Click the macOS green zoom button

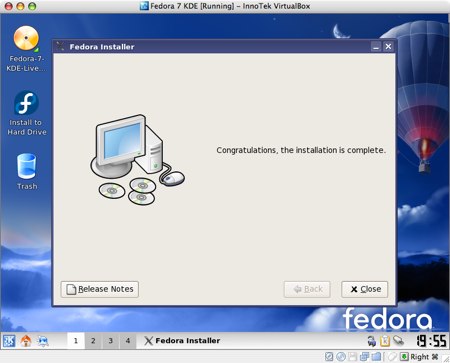32,6
